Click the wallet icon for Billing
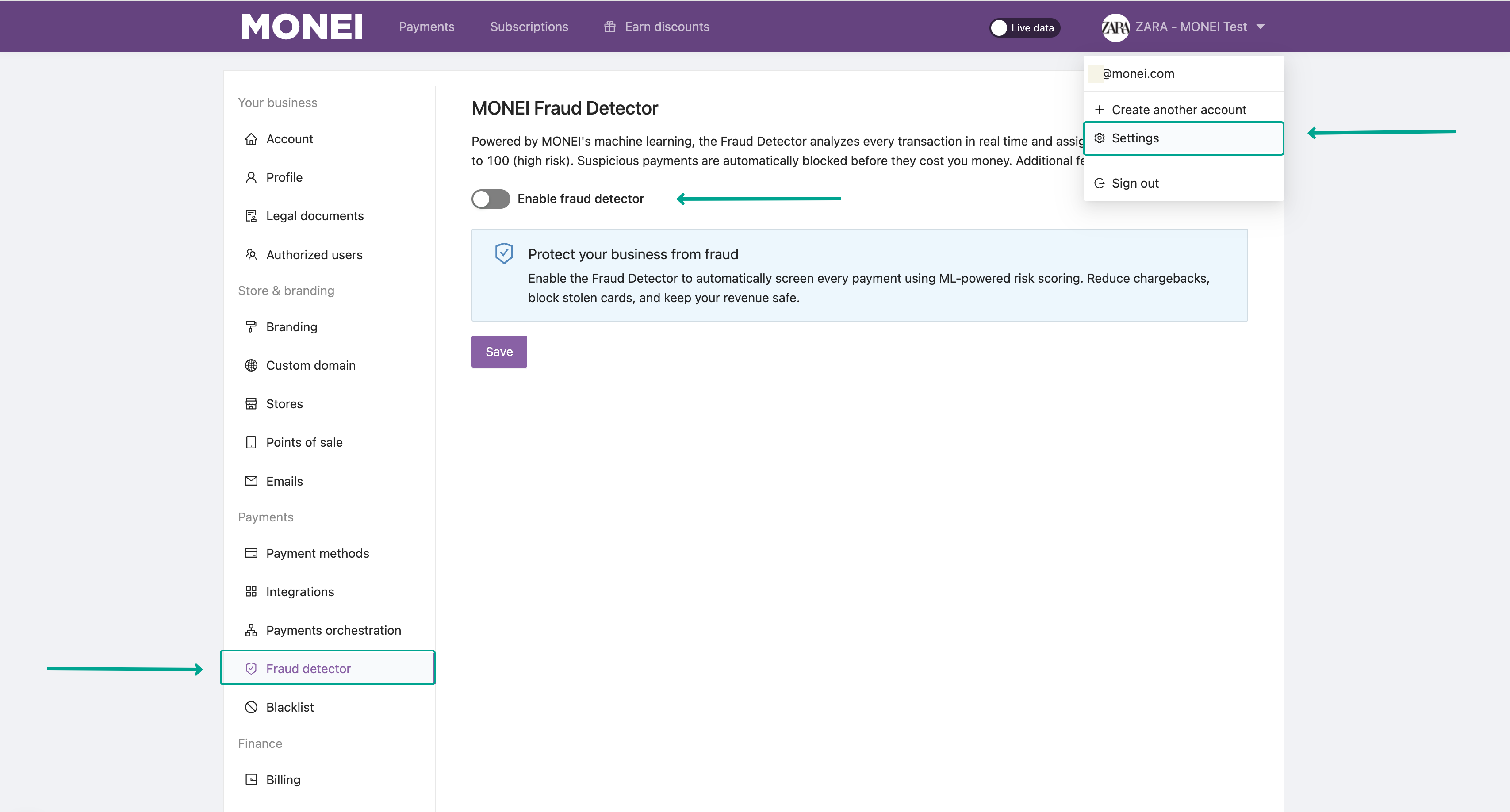Screen dimensions: 1510x812 [x=251, y=779]
